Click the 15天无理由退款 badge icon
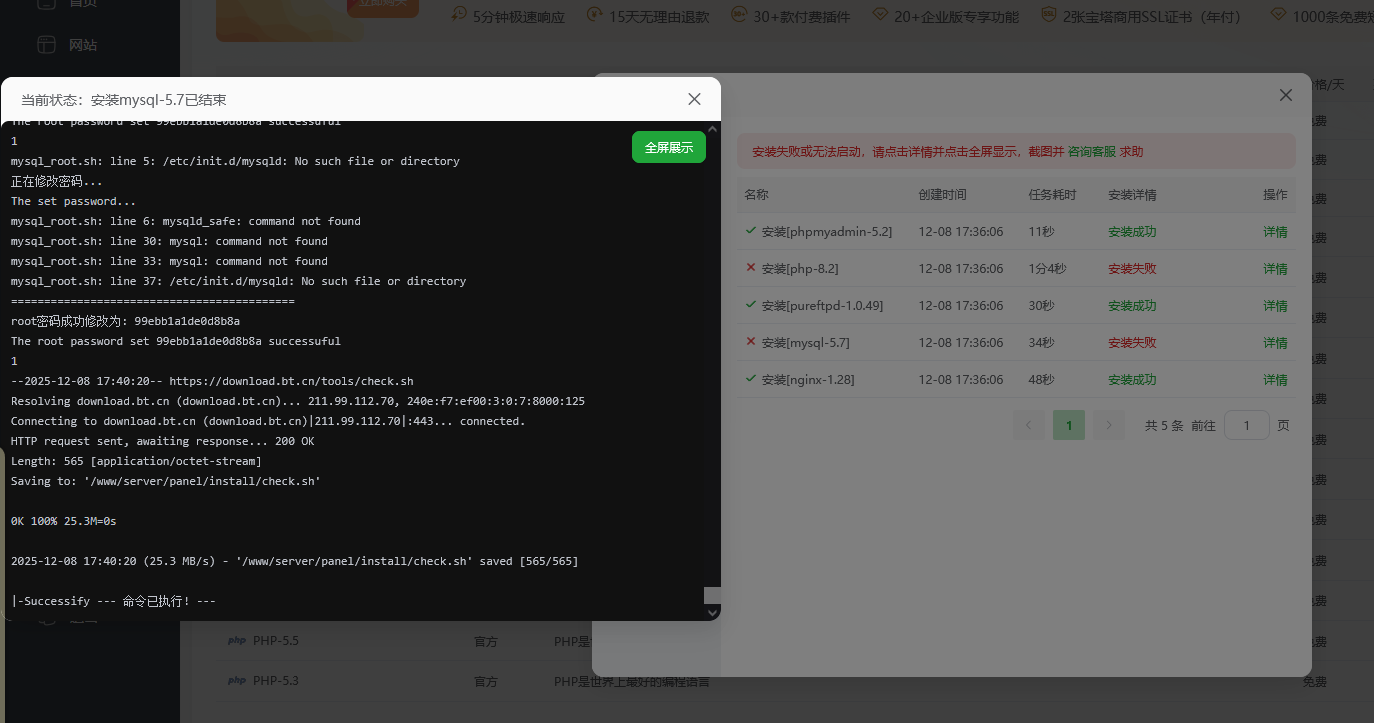The image size is (1374, 723). coord(595,15)
